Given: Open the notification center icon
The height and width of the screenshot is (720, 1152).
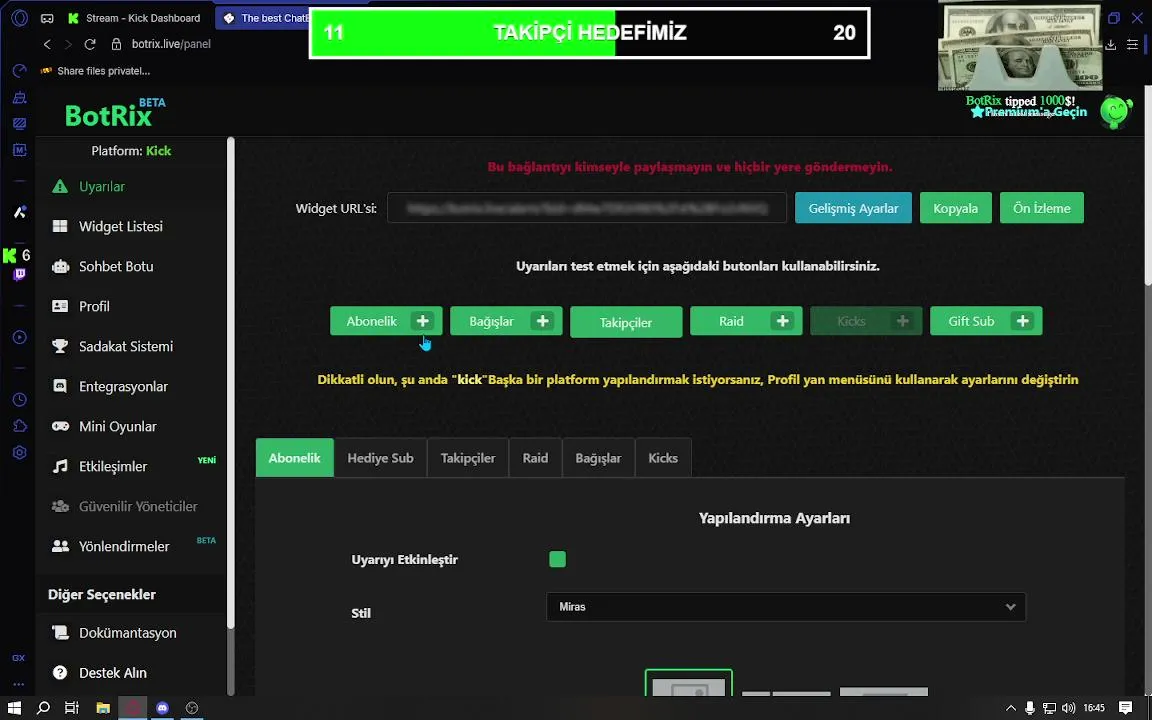Looking at the screenshot, I should tap(1126, 708).
